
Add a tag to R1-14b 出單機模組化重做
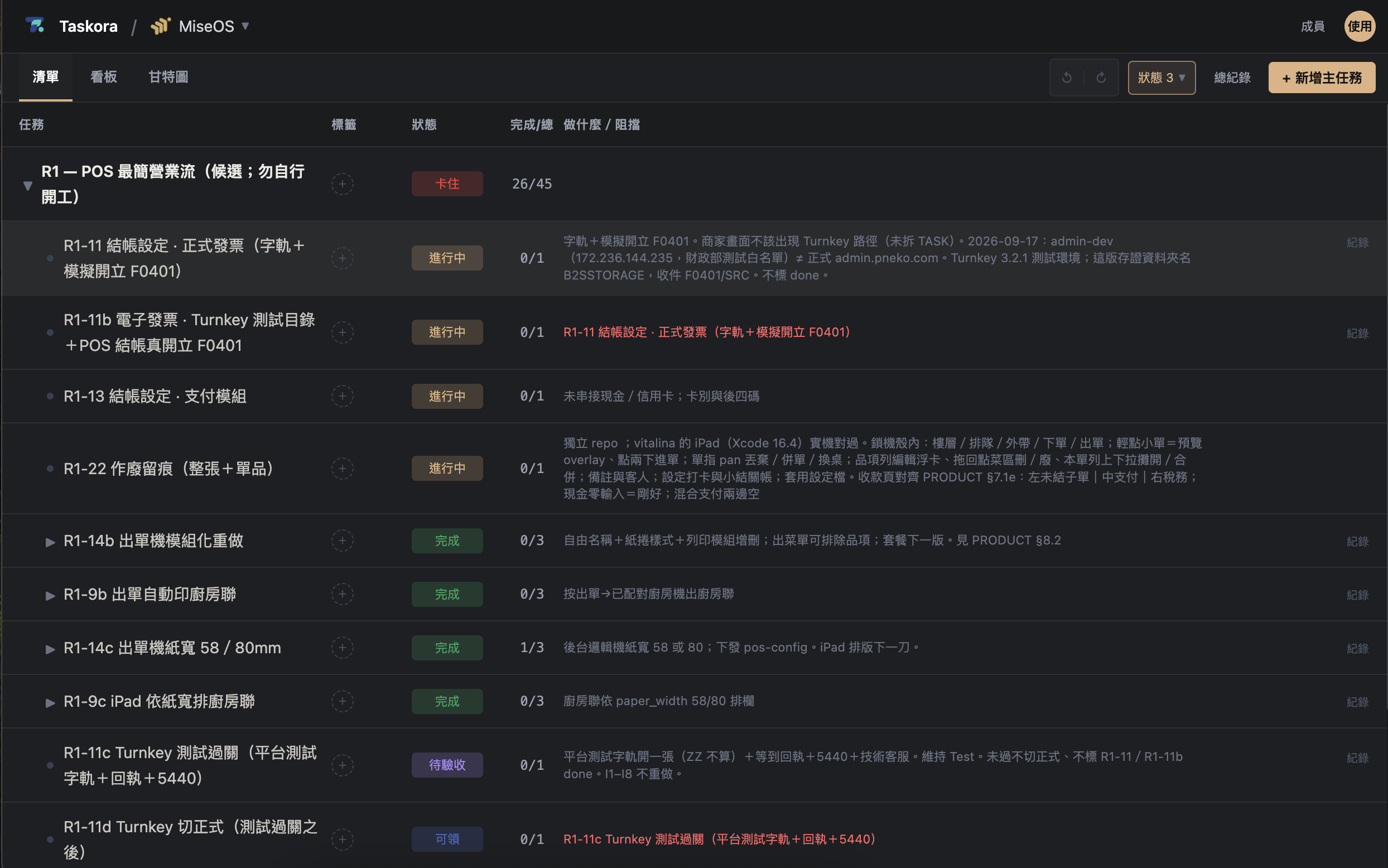[342, 540]
